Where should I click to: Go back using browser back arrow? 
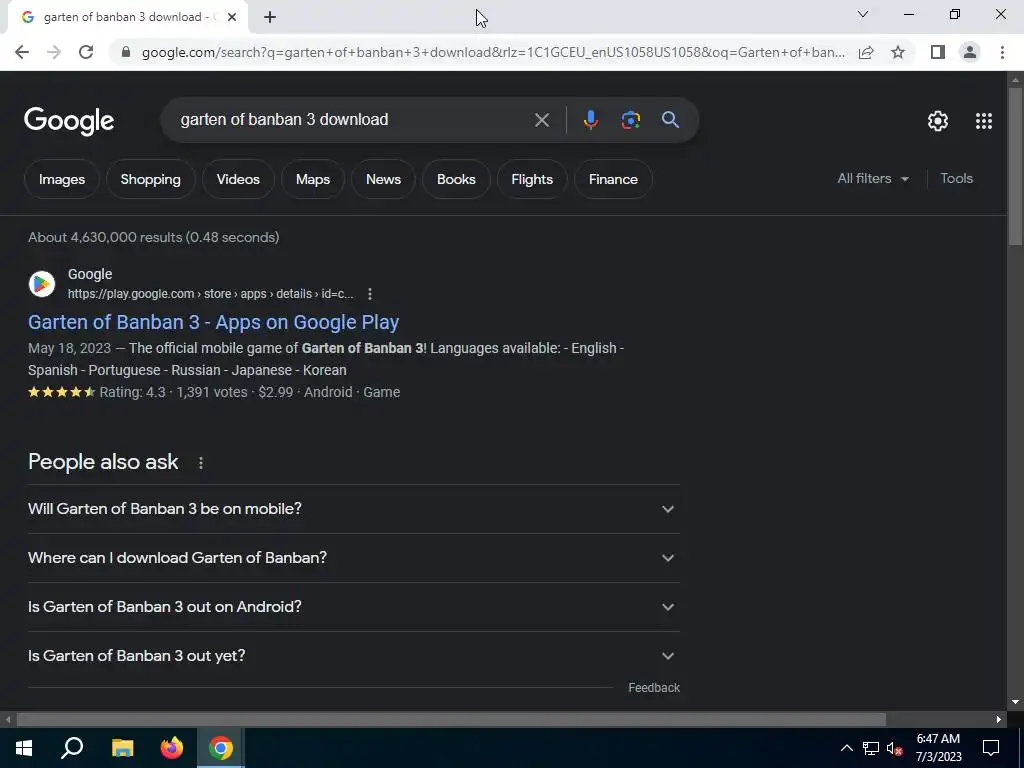pos(22,52)
